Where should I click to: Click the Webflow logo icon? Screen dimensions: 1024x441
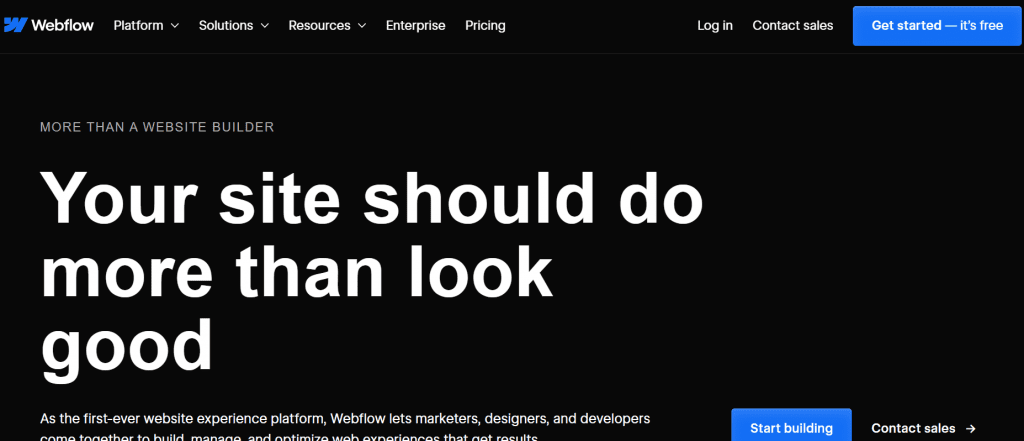pos(15,25)
